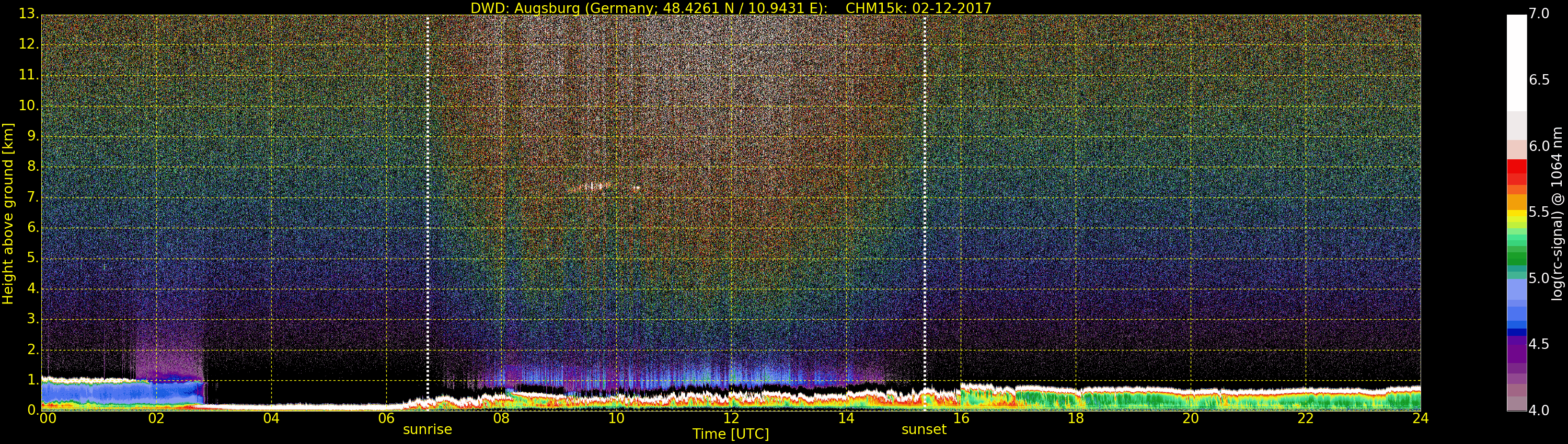
Task: Click the colorbar label 'log(rc-signal) @ 1064 nm'
Action: 1557,213
